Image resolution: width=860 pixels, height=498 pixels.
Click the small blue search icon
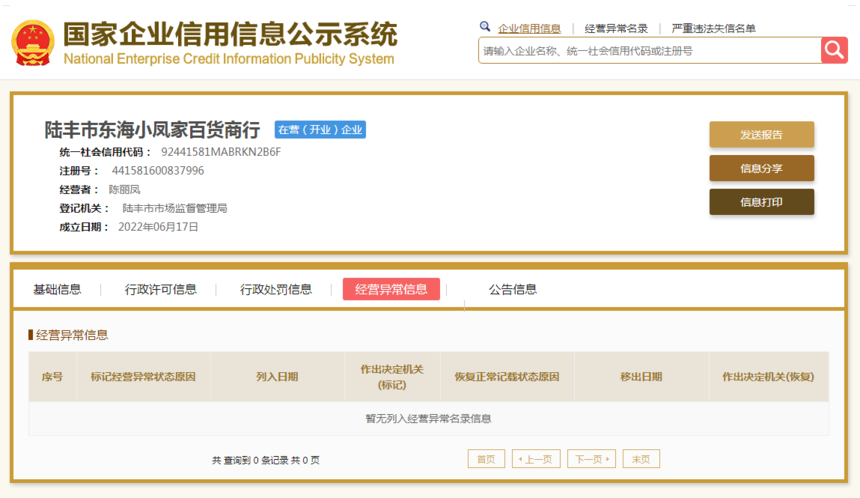[x=485, y=26]
